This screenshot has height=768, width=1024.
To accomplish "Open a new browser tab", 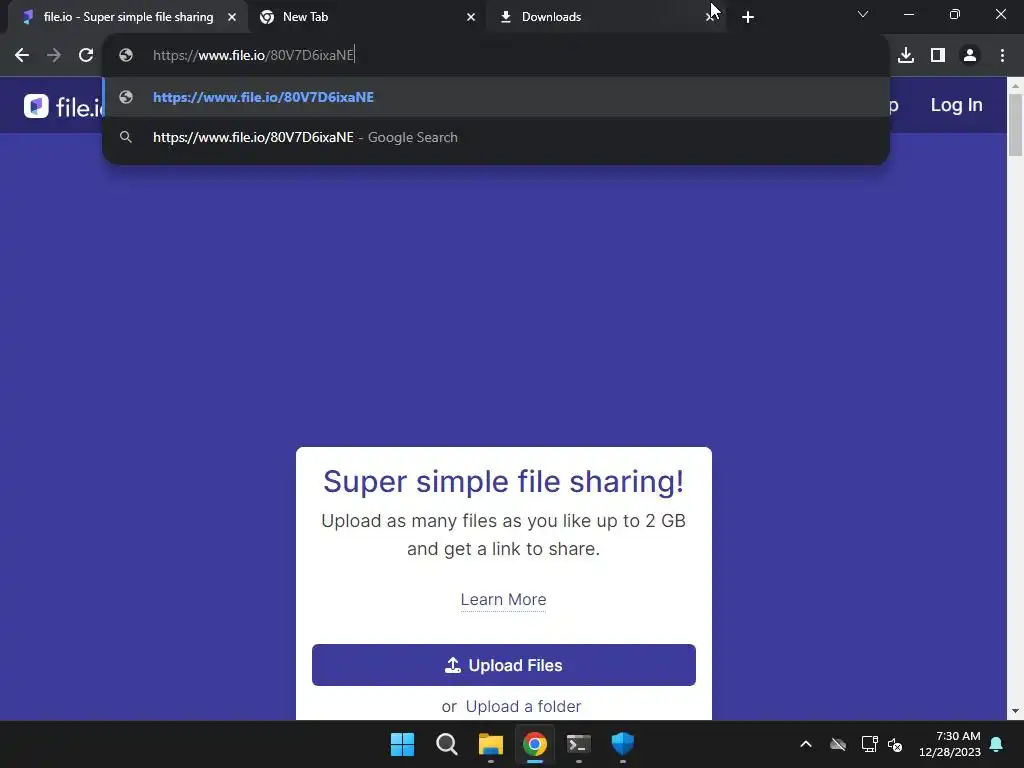I will [x=748, y=17].
